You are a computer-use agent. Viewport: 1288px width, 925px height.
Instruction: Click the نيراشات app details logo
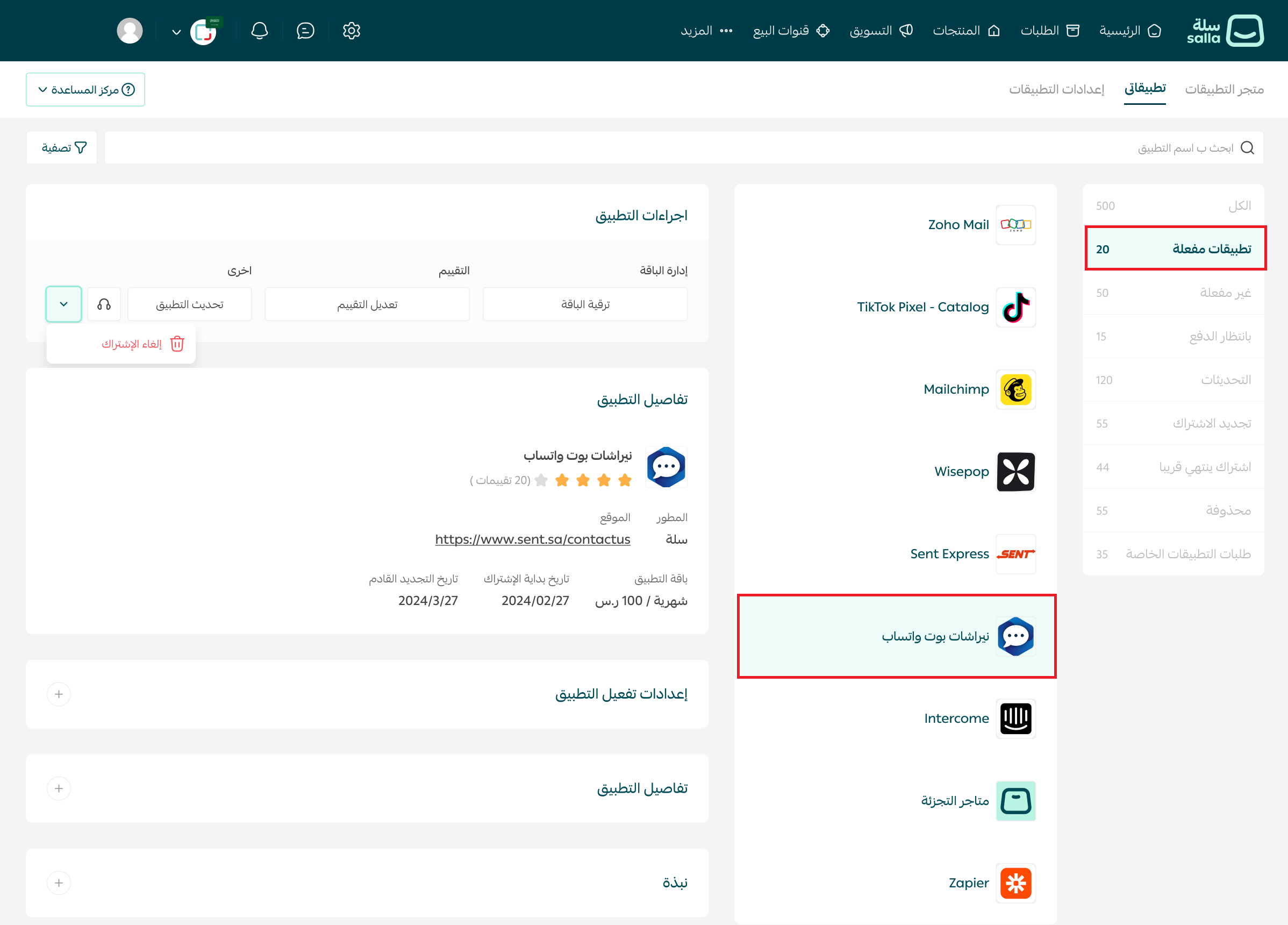pos(666,467)
